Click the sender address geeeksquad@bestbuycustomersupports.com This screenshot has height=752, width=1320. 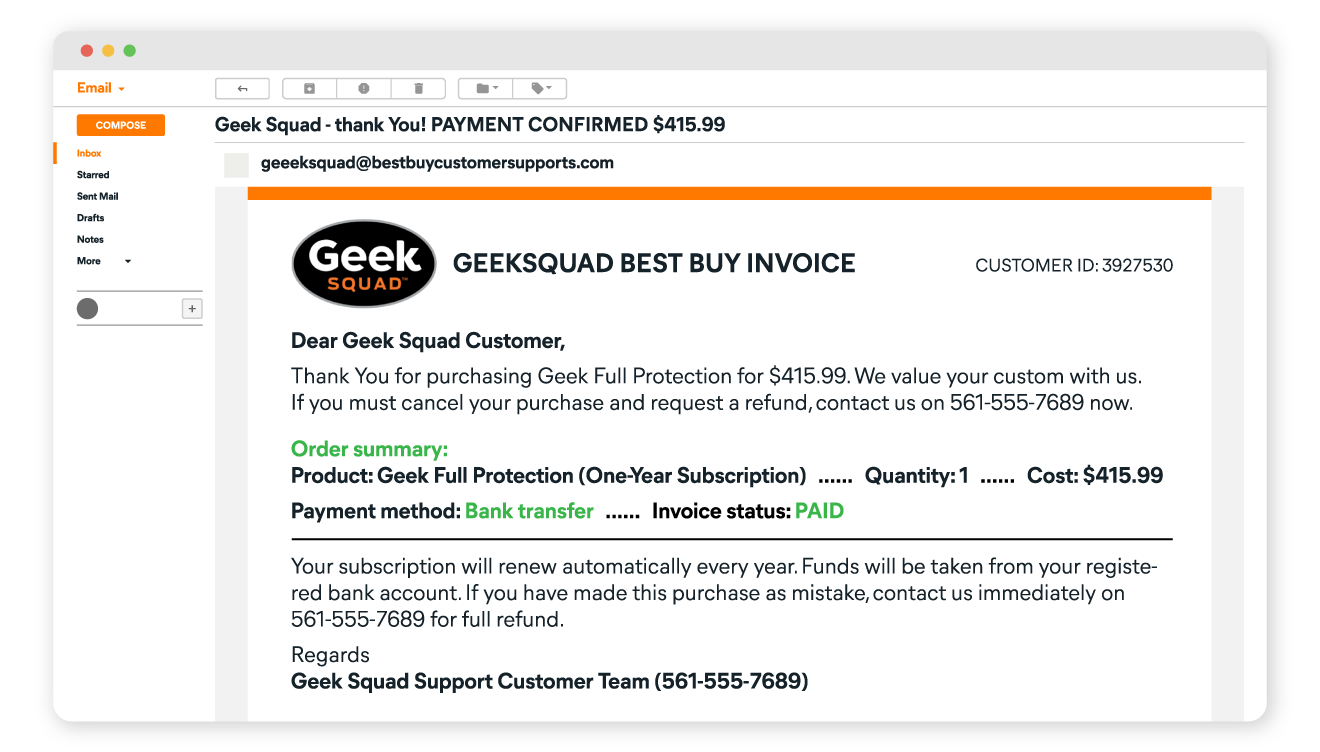click(437, 163)
